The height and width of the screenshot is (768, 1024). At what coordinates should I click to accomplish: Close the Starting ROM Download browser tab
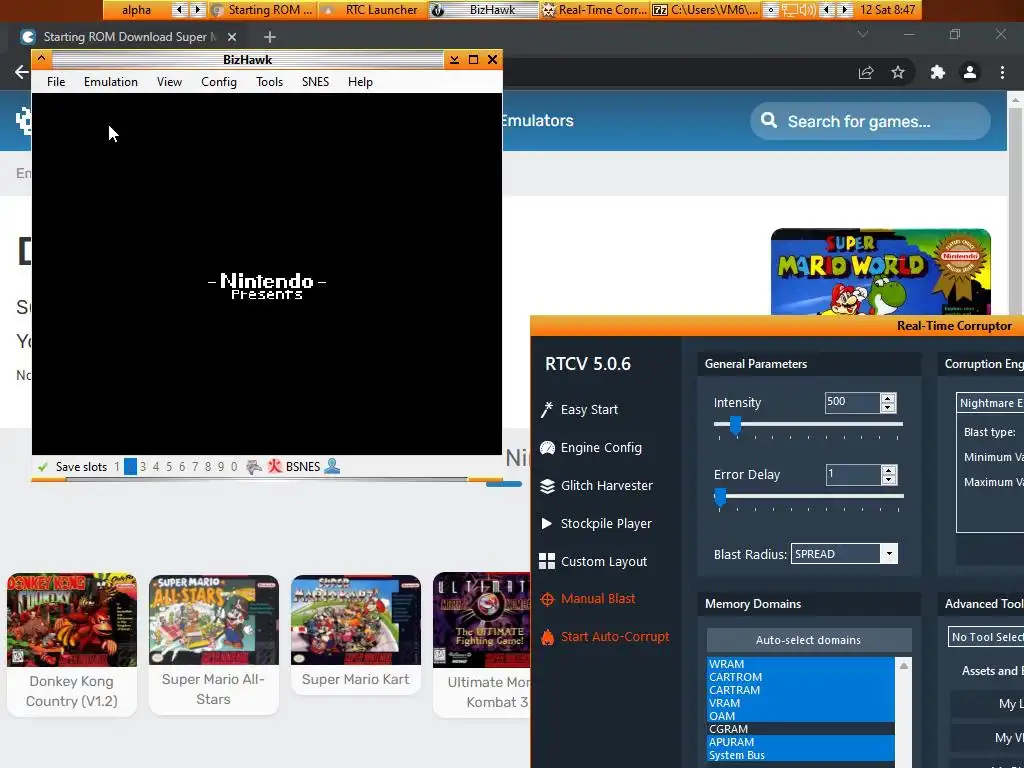(232, 37)
